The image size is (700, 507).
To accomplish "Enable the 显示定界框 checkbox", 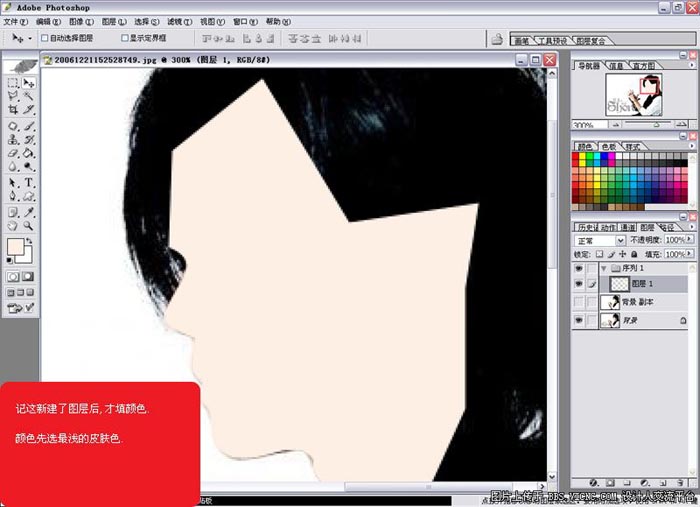I will point(125,38).
